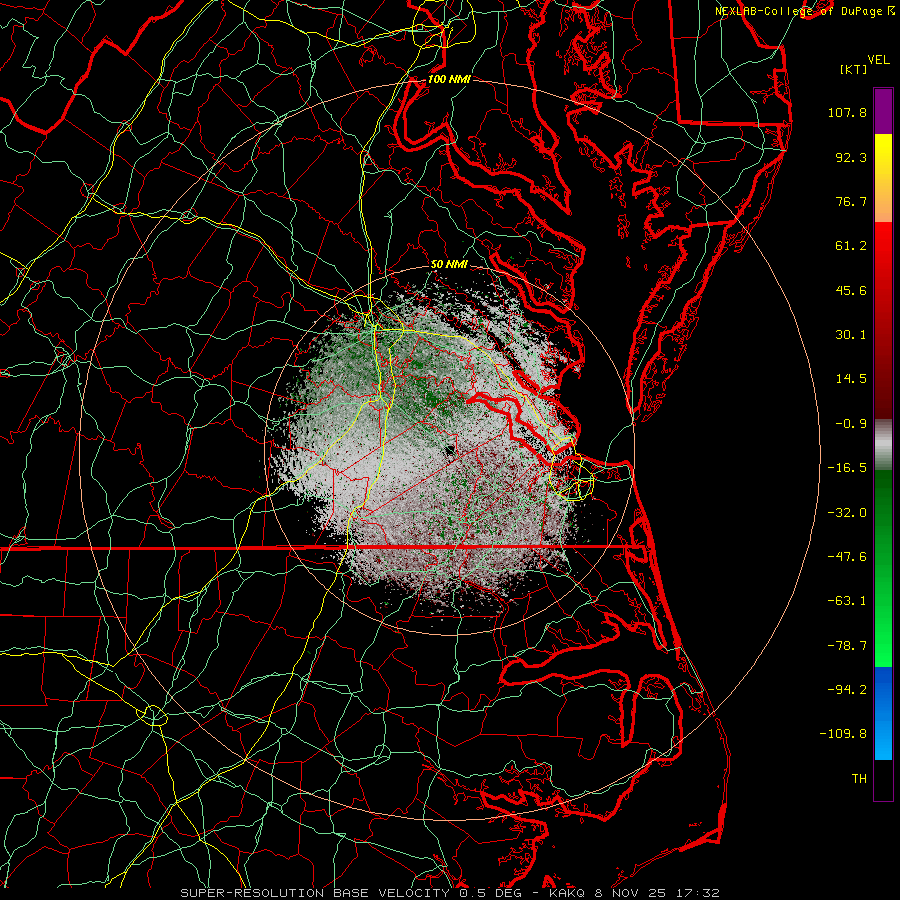Click the VEL legend title

[x=879, y=60]
